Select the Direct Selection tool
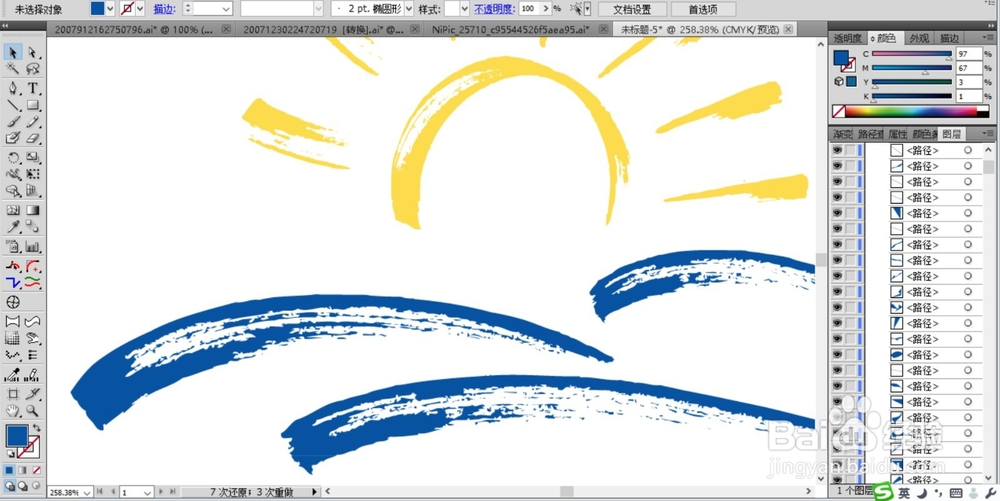The height and width of the screenshot is (501, 1000). pyautogui.click(x=33, y=52)
